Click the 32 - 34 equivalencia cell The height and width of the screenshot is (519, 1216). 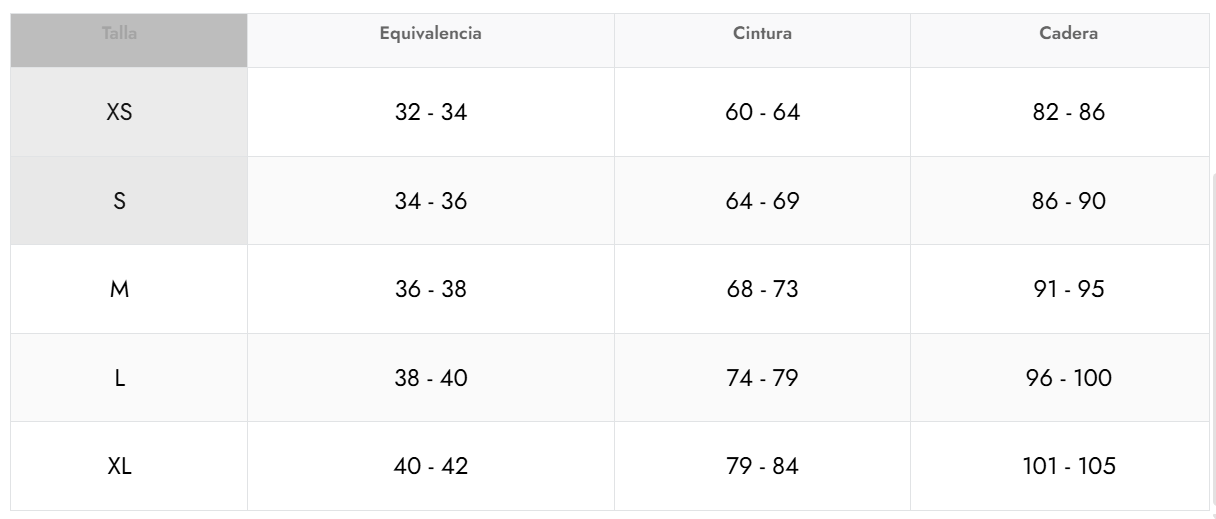(431, 112)
